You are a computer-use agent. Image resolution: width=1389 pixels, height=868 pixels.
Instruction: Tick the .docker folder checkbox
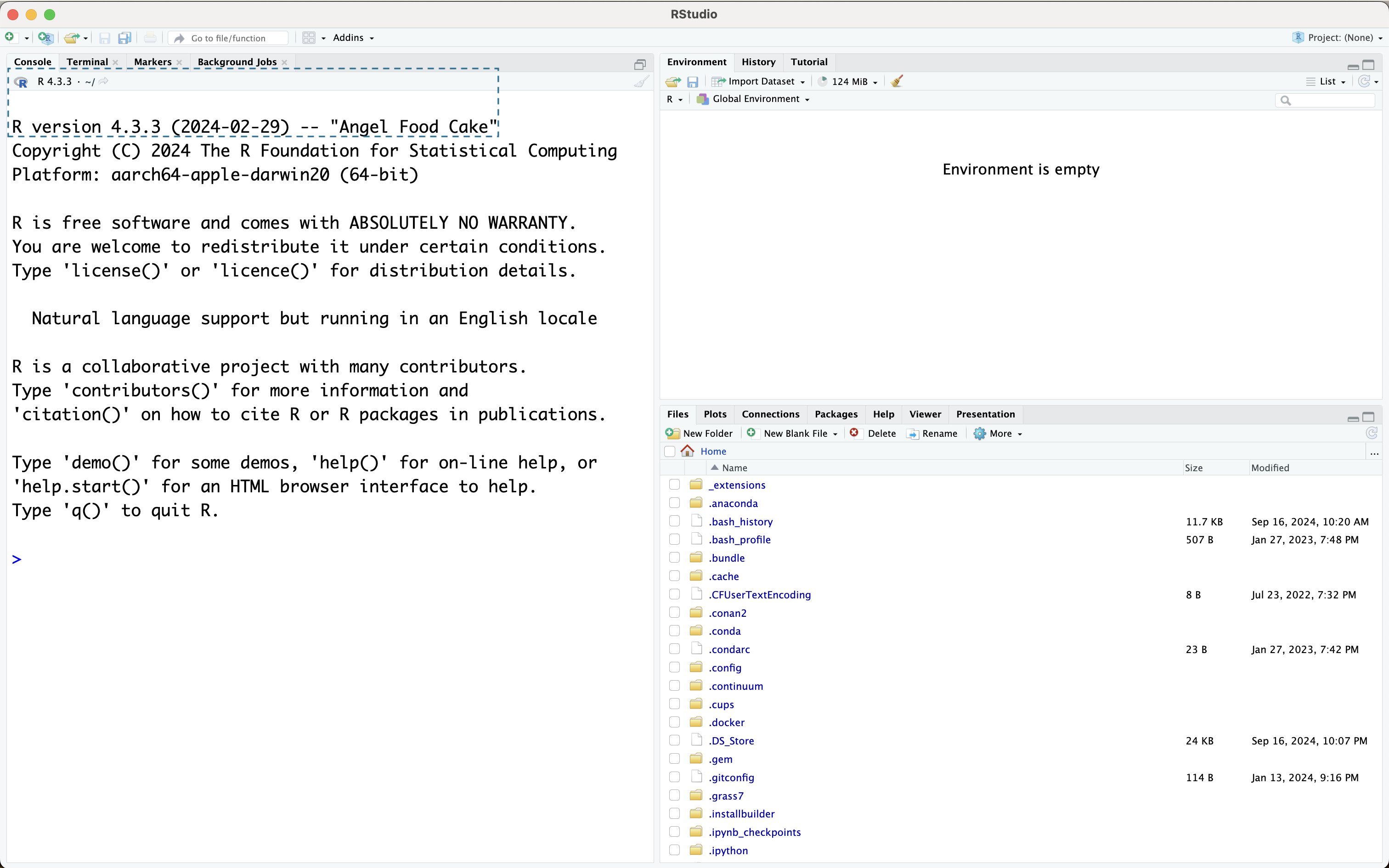[674, 722]
